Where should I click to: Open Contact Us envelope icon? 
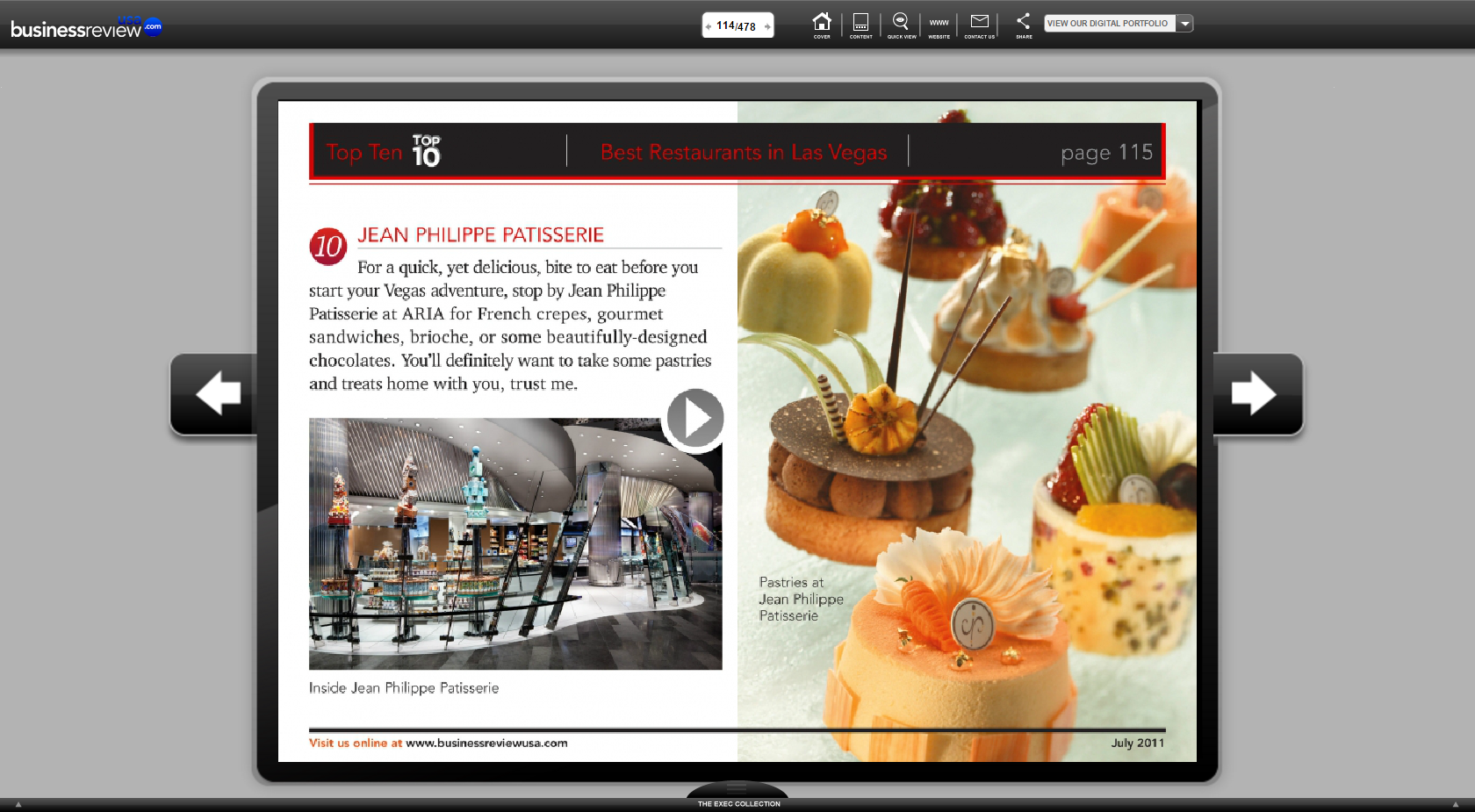coord(979,24)
